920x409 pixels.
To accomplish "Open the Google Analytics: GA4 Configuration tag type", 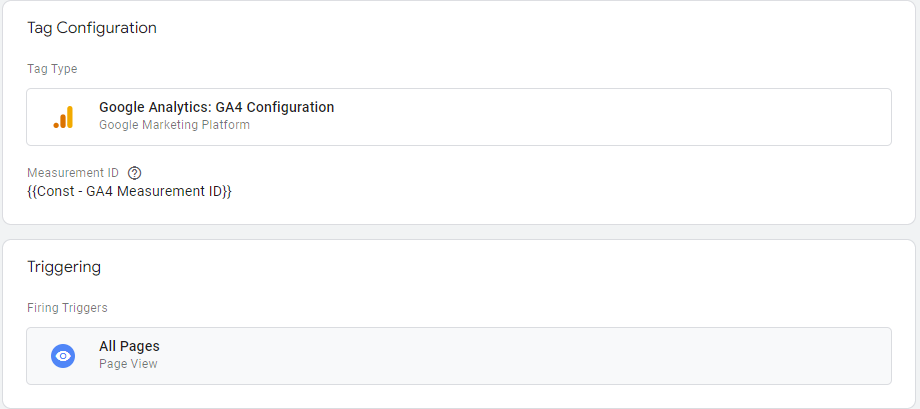I will [216, 107].
